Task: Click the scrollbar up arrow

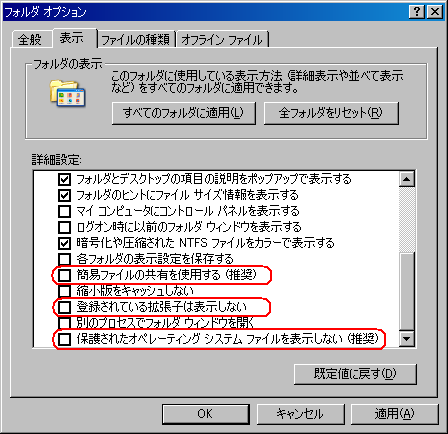Action: point(407,179)
